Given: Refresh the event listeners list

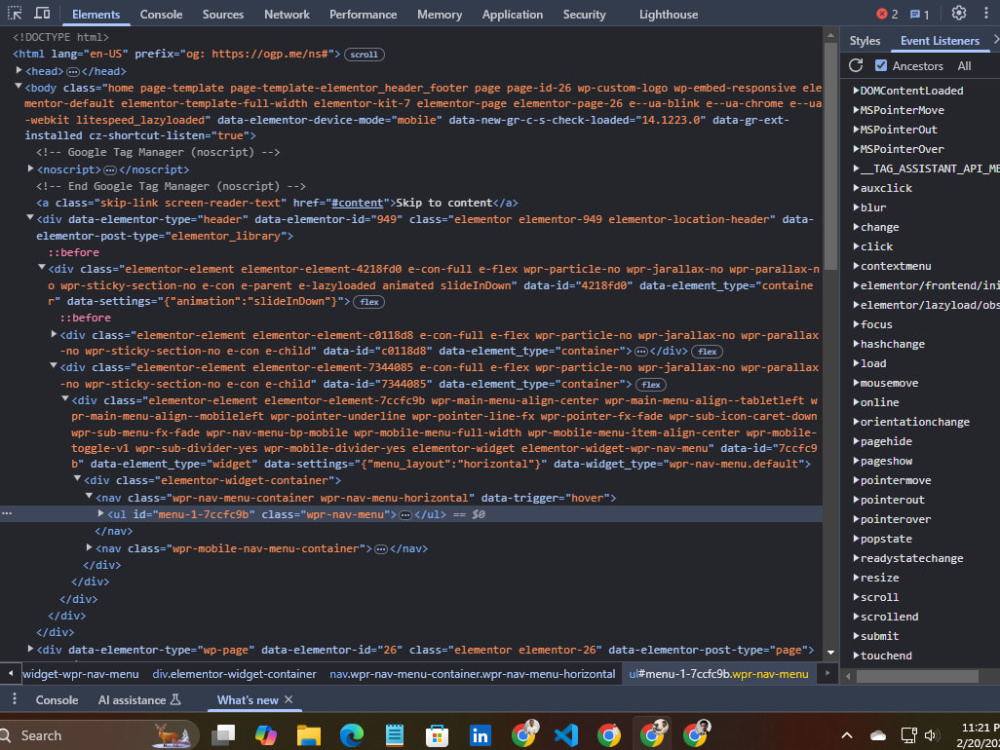Looking at the screenshot, I should [856, 65].
